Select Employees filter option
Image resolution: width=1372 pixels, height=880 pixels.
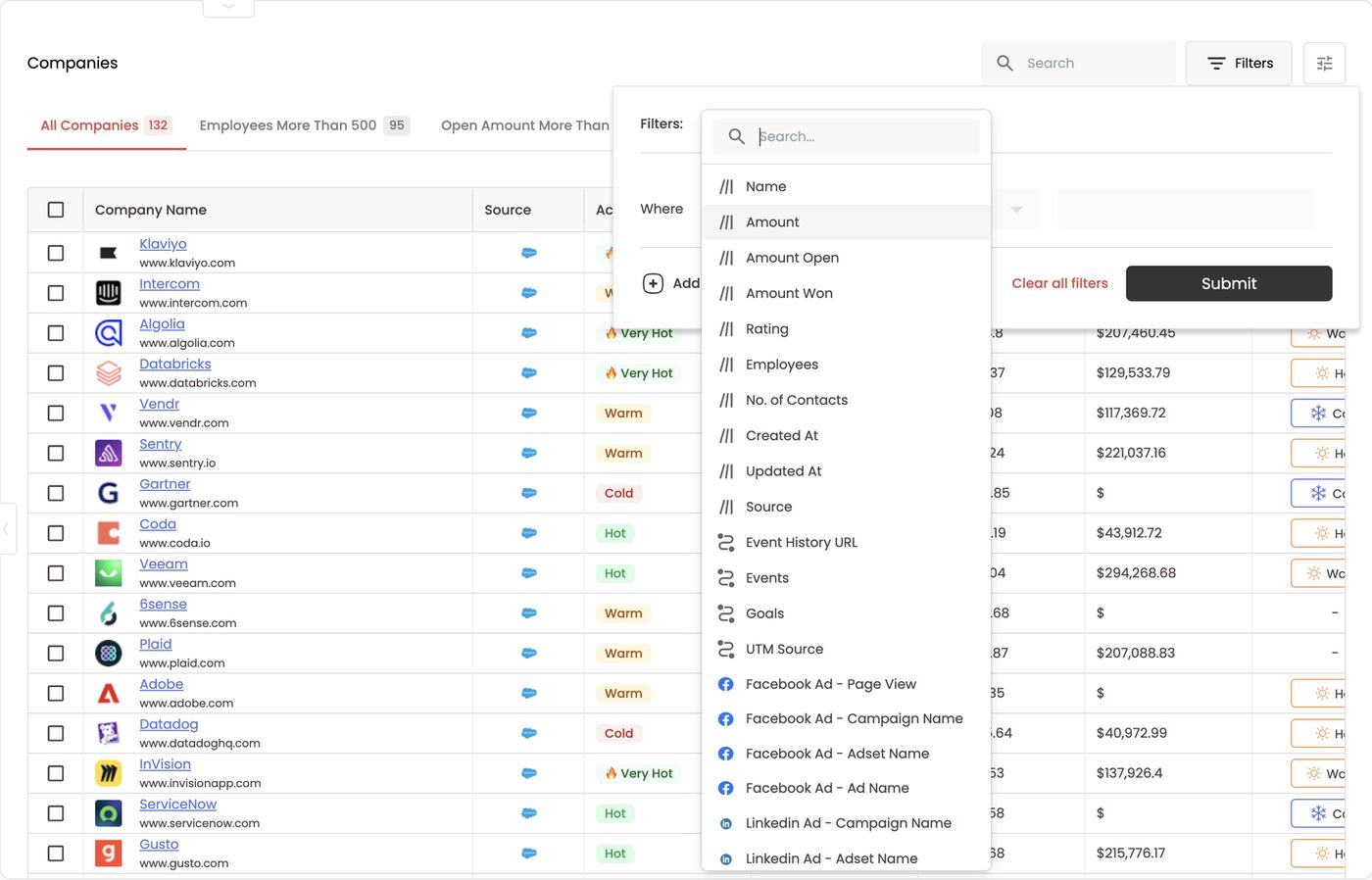click(846, 365)
